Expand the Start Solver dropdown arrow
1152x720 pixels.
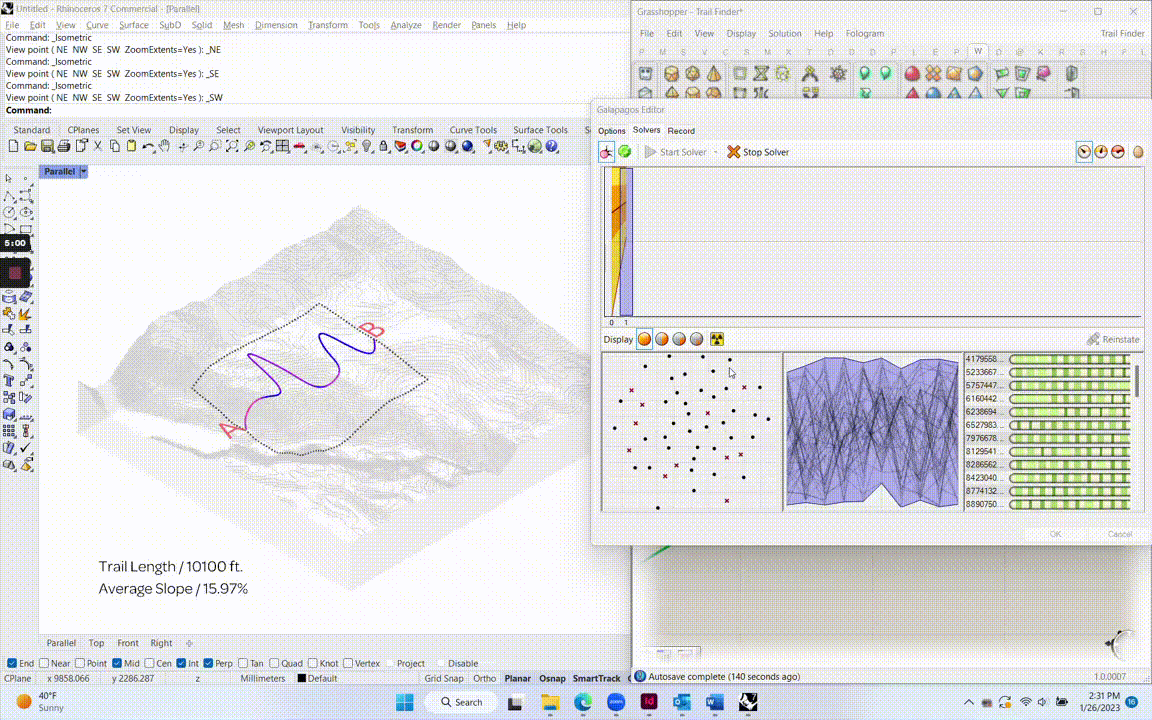[x=715, y=152]
